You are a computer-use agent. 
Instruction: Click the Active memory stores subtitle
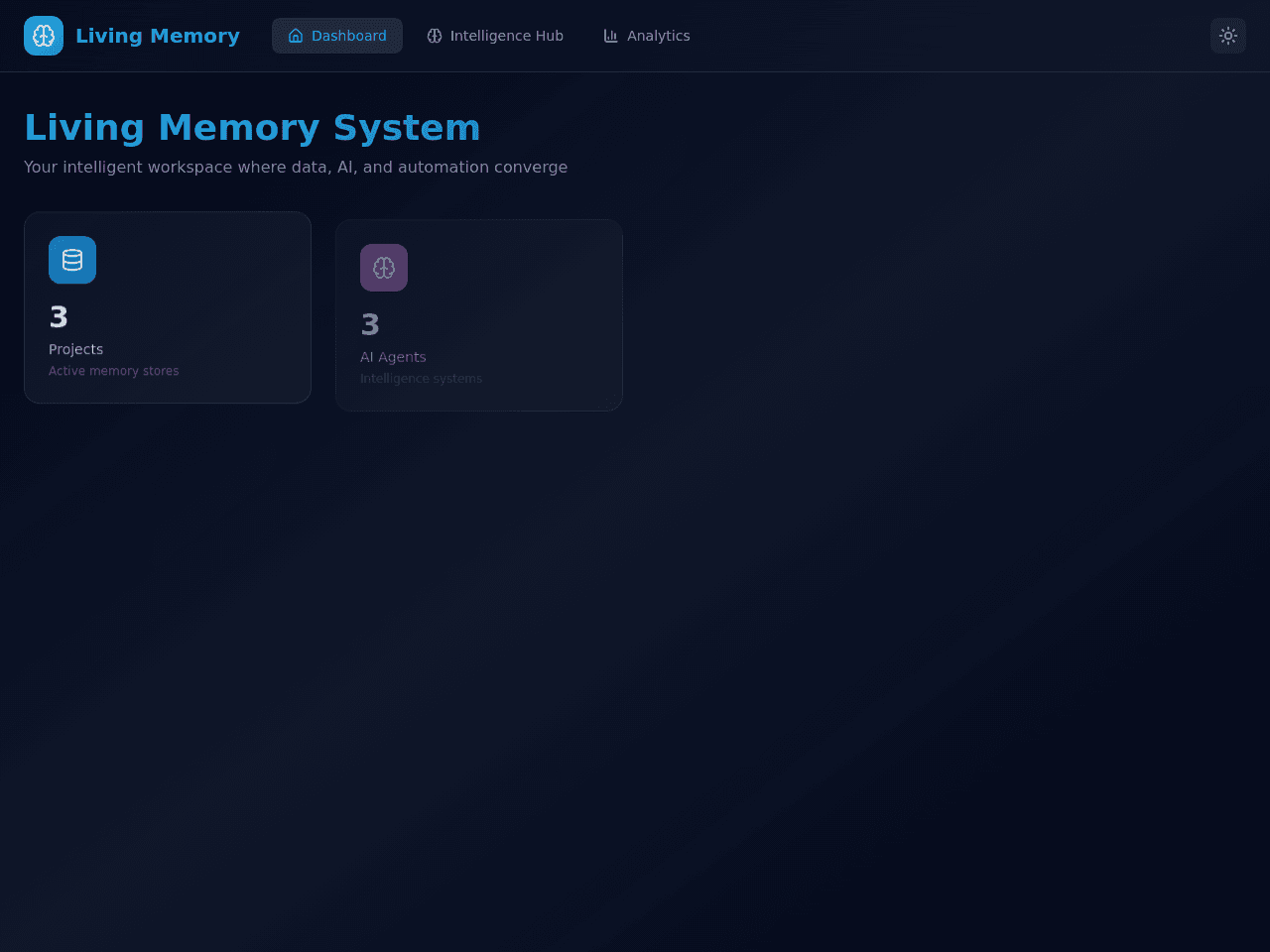point(114,371)
